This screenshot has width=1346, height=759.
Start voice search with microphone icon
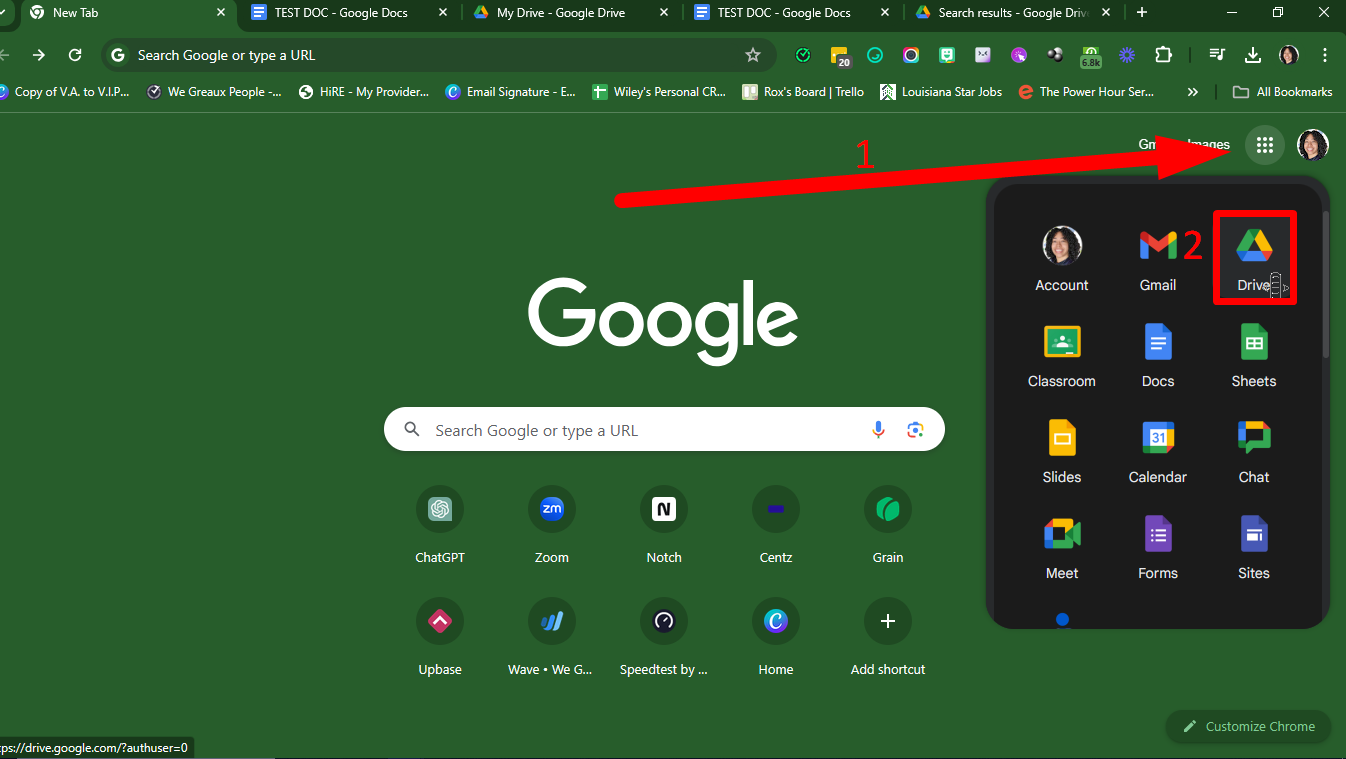pyautogui.click(x=878, y=430)
